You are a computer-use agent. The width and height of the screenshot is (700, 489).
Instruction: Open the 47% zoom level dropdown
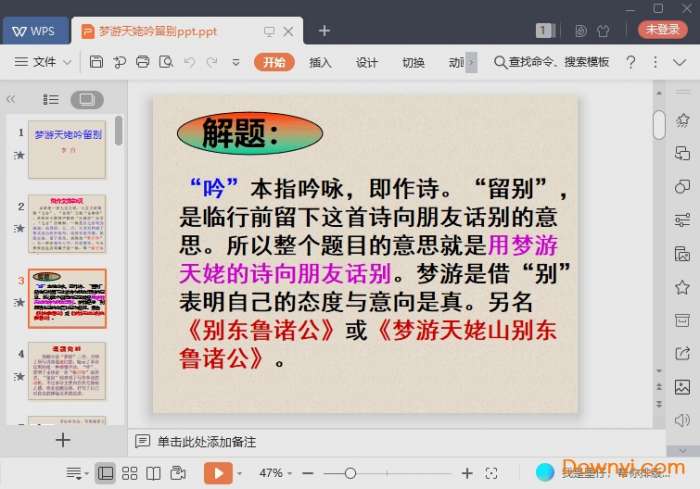(x=275, y=473)
